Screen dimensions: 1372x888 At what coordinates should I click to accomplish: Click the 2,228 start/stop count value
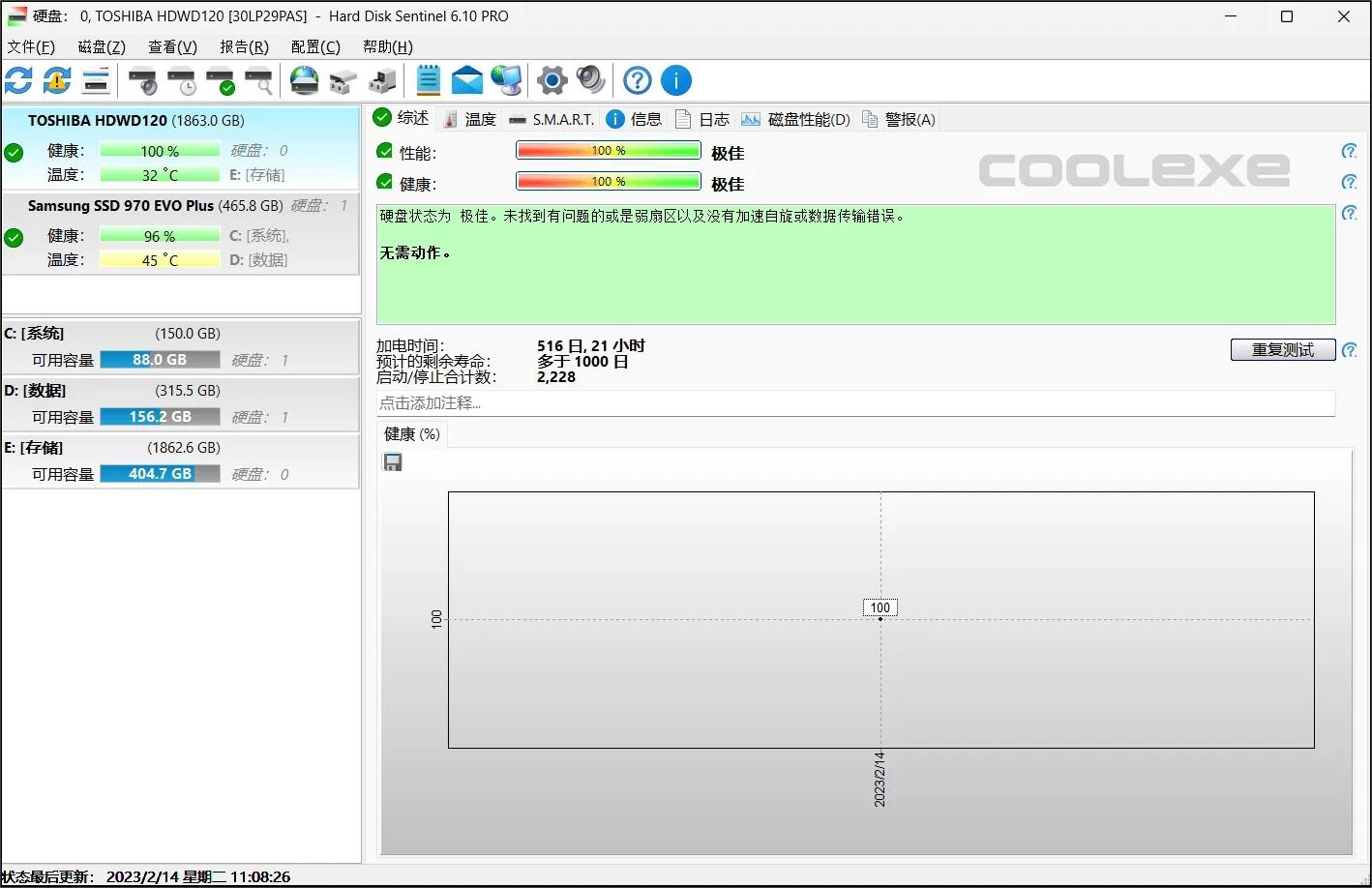556,377
